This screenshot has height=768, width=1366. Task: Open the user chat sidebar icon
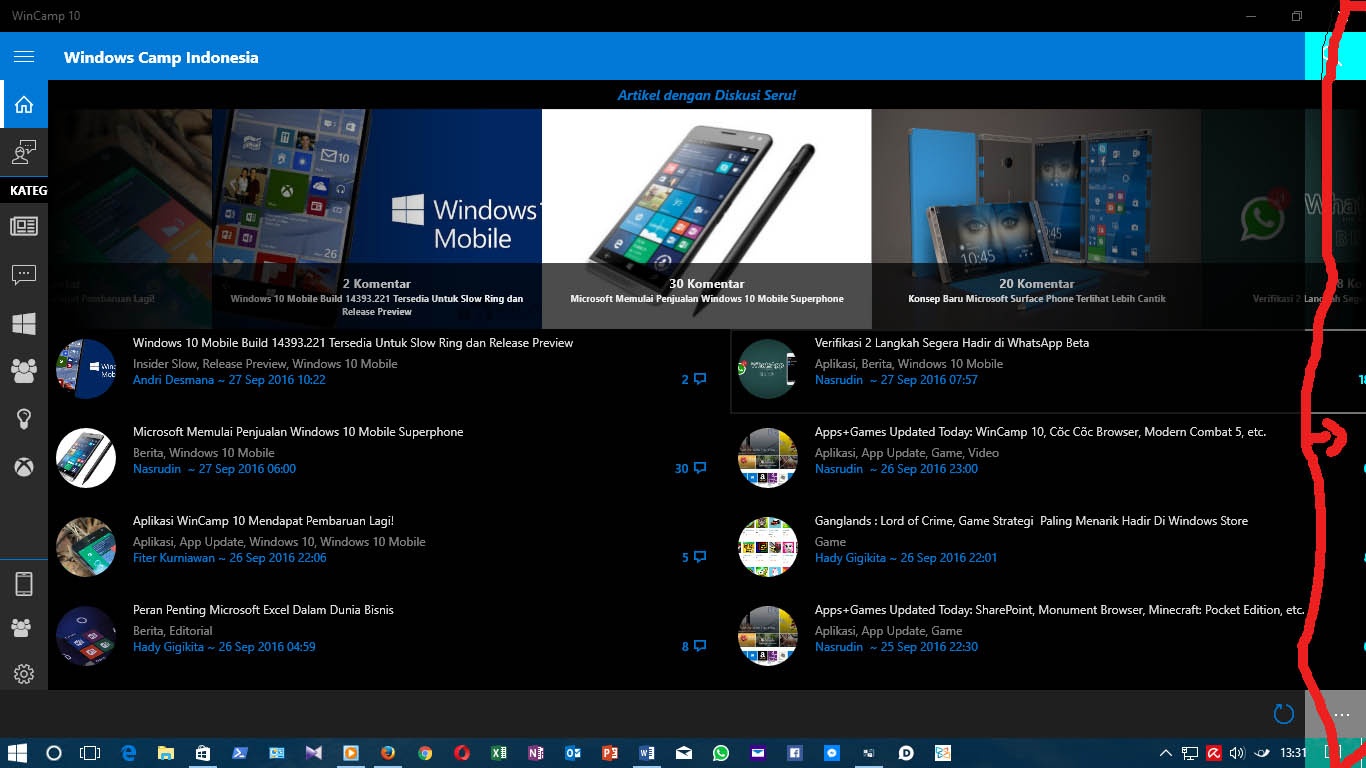pyautogui.click(x=24, y=152)
